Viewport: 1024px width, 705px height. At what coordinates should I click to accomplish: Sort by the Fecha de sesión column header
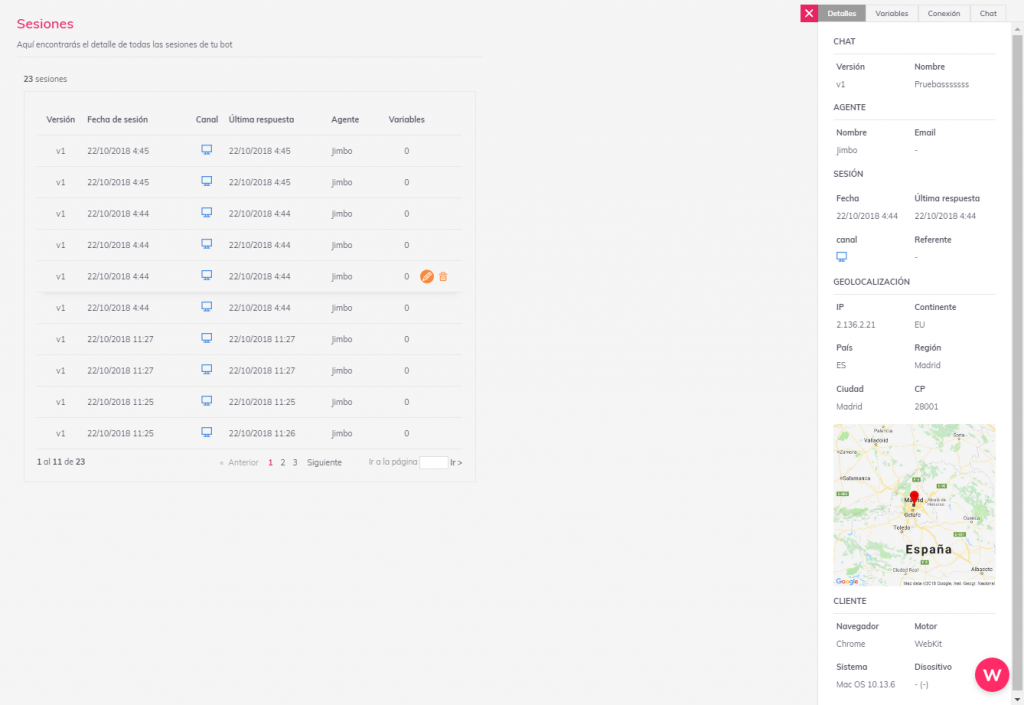click(117, 120)
